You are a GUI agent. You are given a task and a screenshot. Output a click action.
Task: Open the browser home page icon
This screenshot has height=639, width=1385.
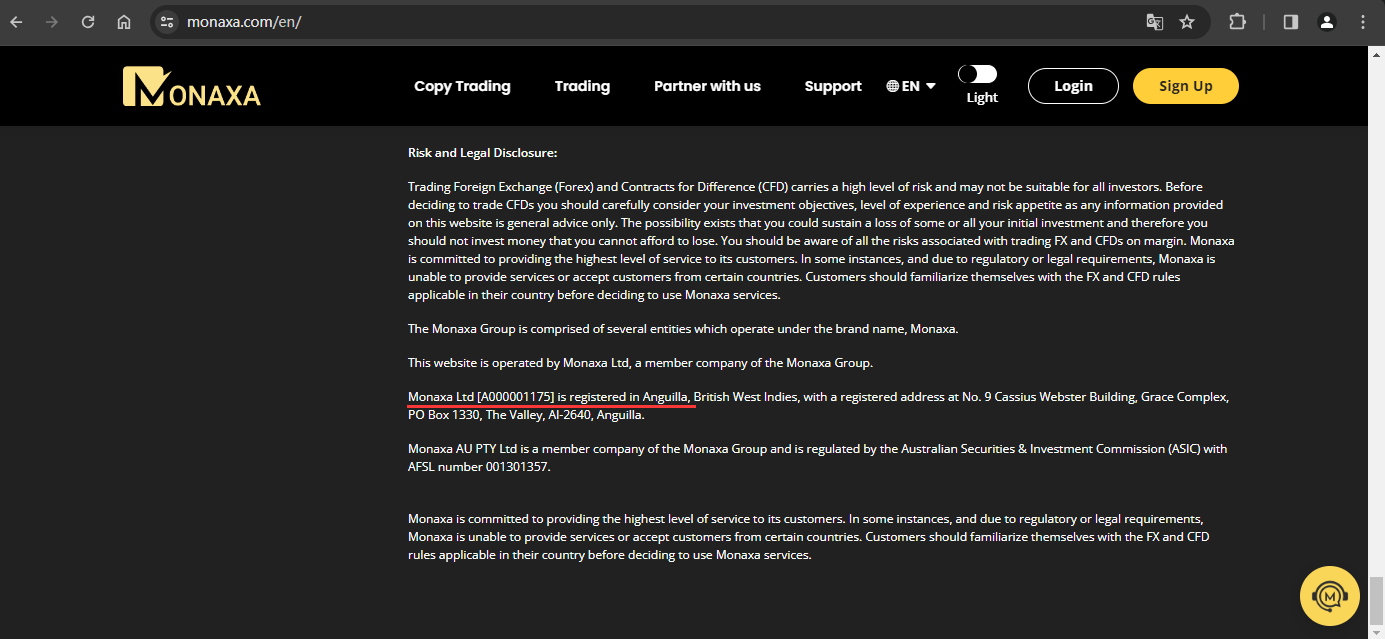click(124, 22)
